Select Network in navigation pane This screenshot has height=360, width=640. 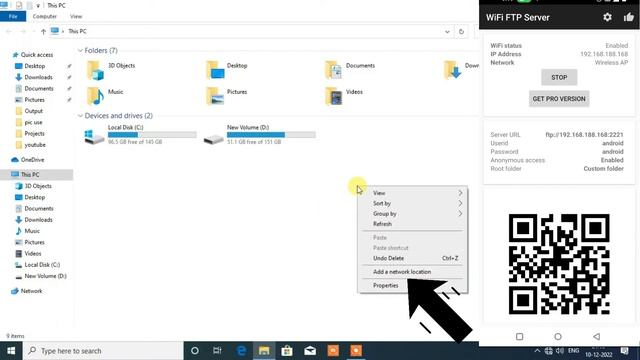[x=31, y=291]
